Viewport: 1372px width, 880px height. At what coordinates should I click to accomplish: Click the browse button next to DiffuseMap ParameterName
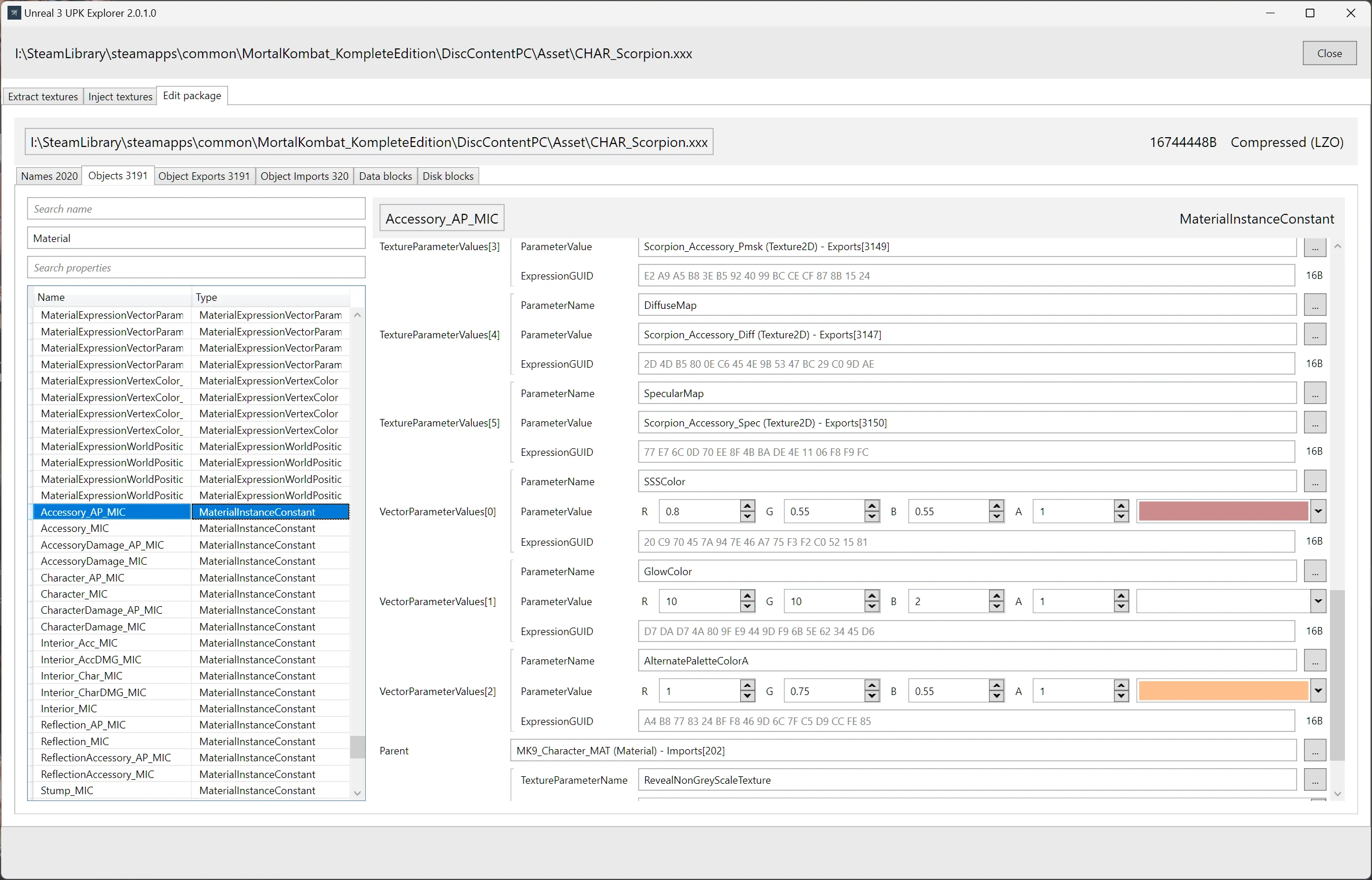click(1314, 305)
